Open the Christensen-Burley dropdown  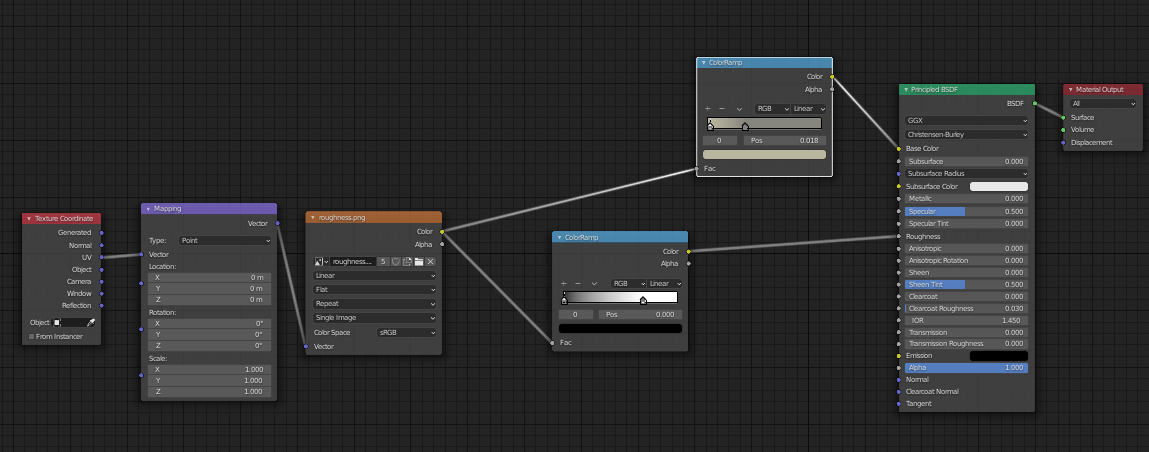(967, 135)
